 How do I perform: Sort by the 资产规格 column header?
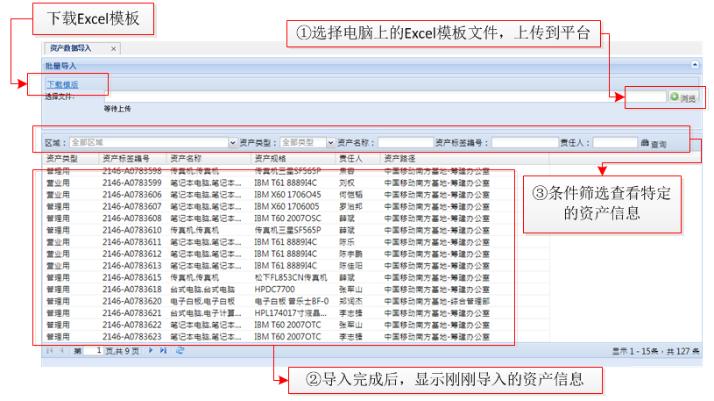tap(293, 158)
